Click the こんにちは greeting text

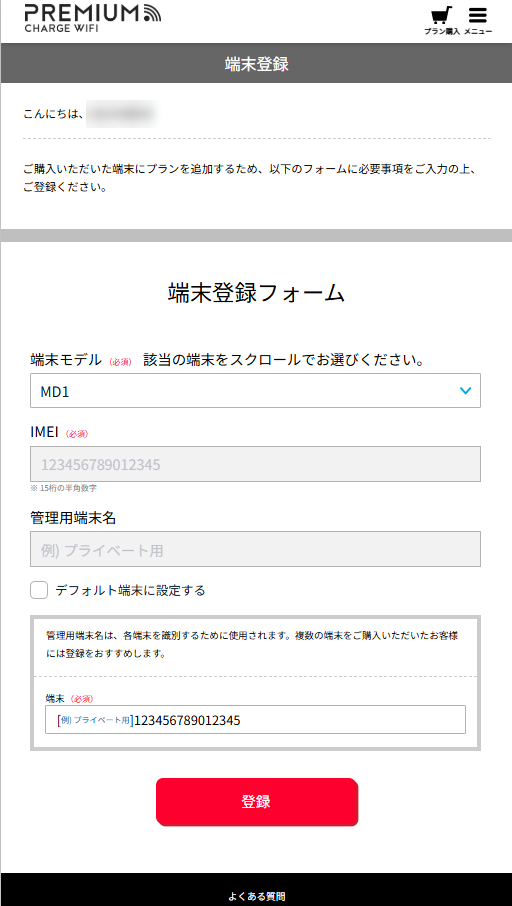[x=54, y=114]
